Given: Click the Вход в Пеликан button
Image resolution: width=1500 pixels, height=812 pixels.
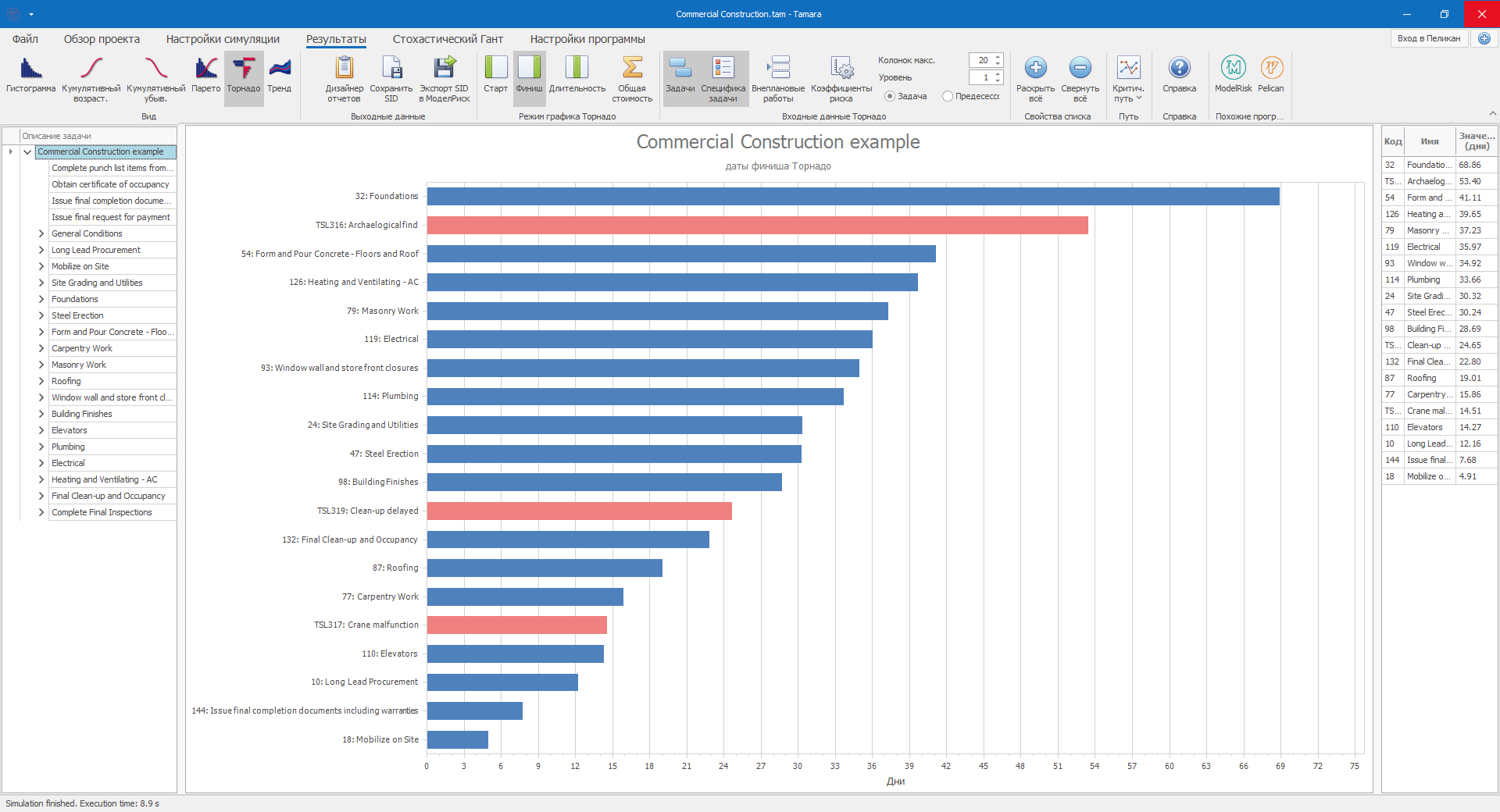Looking at the screenshot, I should [1428, 38].
